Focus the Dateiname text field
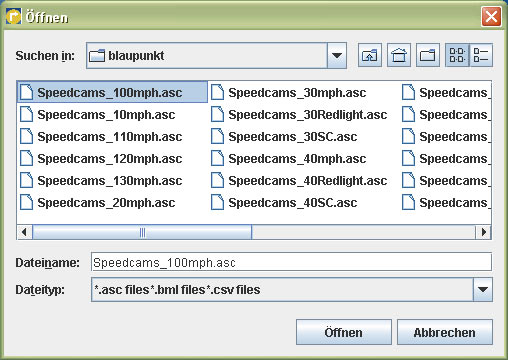508x360 pixels. pyautogui.click(x=291, y=262)
